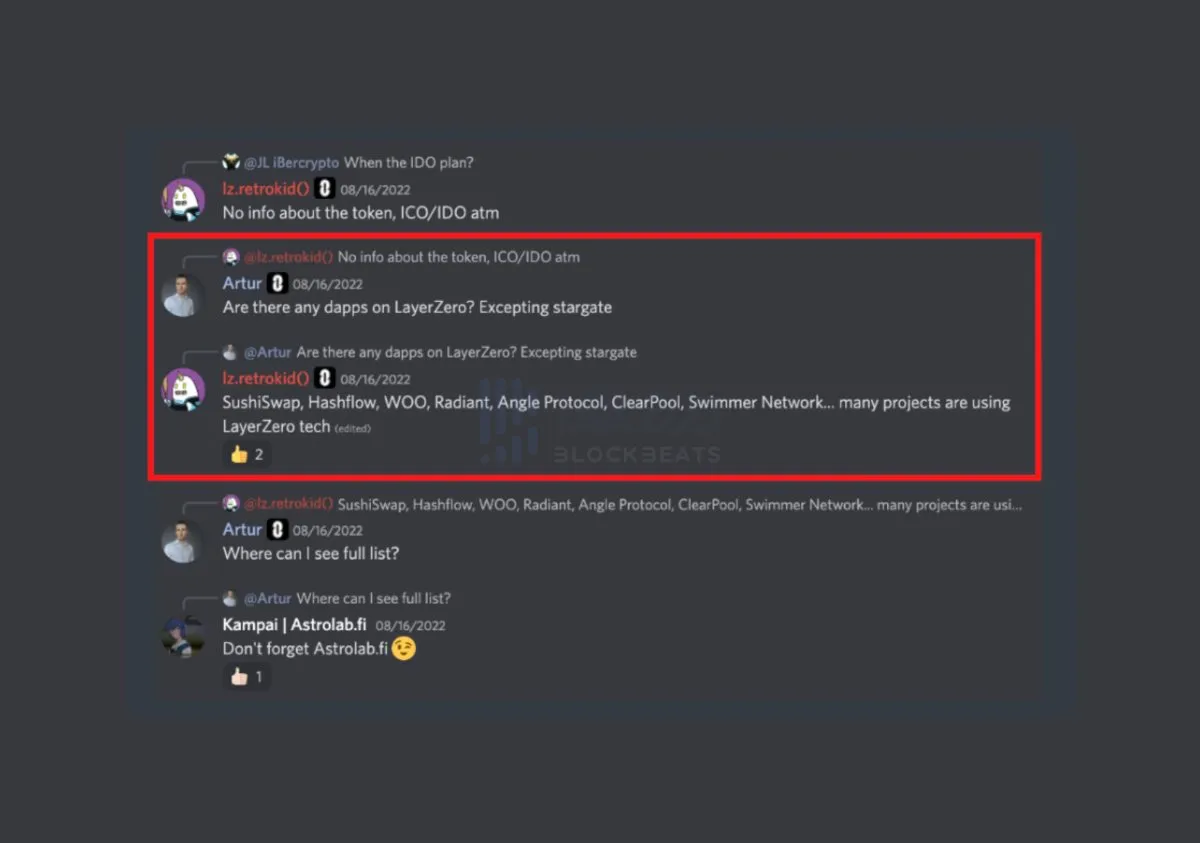Click lz.retrokid() avatar beside the SushiSwap message

[x=184, y=390]
